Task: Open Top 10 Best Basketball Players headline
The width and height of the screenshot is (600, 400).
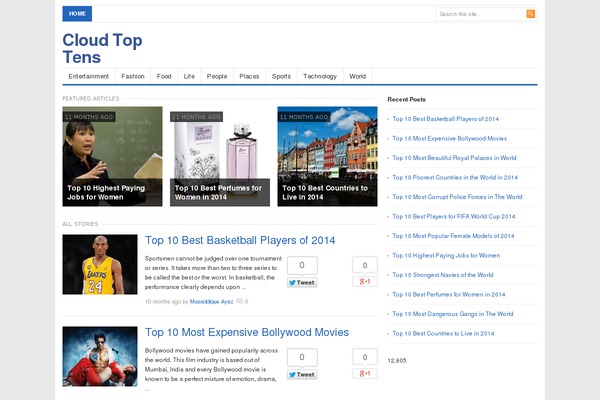Action: [240, 240]
